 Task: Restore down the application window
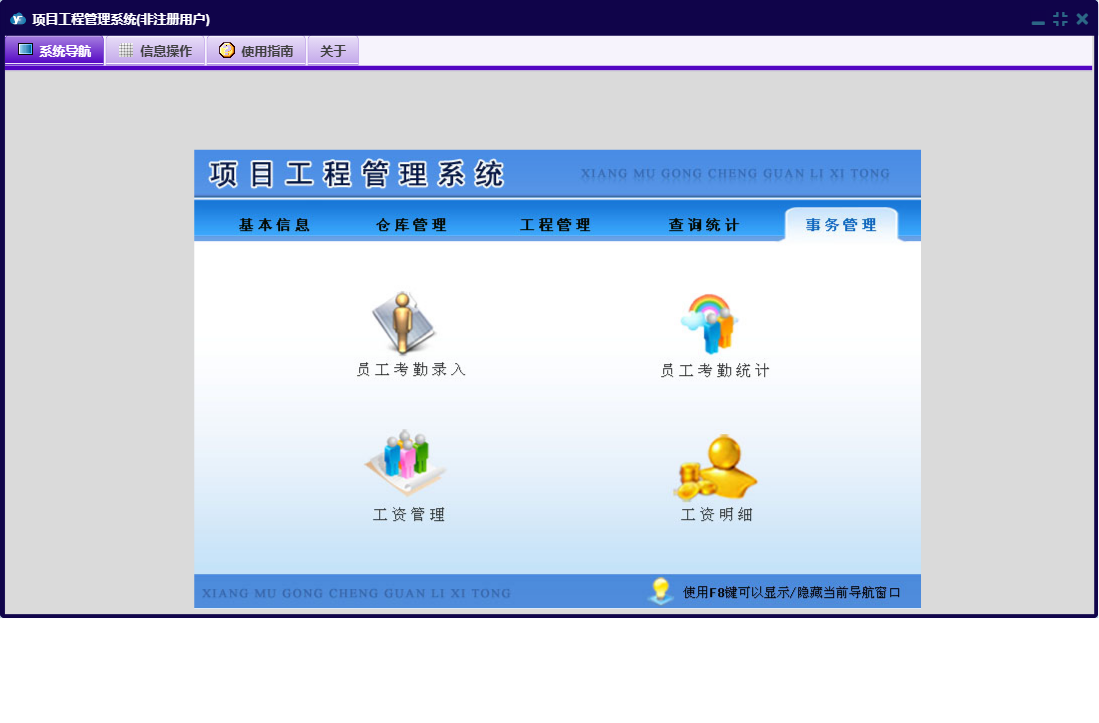[x=1060, y=19]
